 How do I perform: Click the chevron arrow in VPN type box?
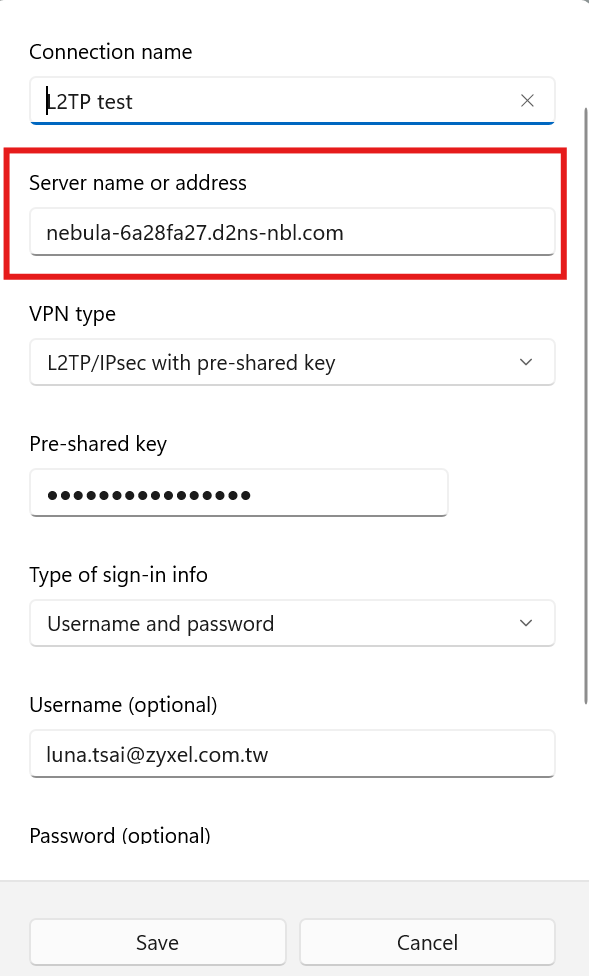coord(526,362)
